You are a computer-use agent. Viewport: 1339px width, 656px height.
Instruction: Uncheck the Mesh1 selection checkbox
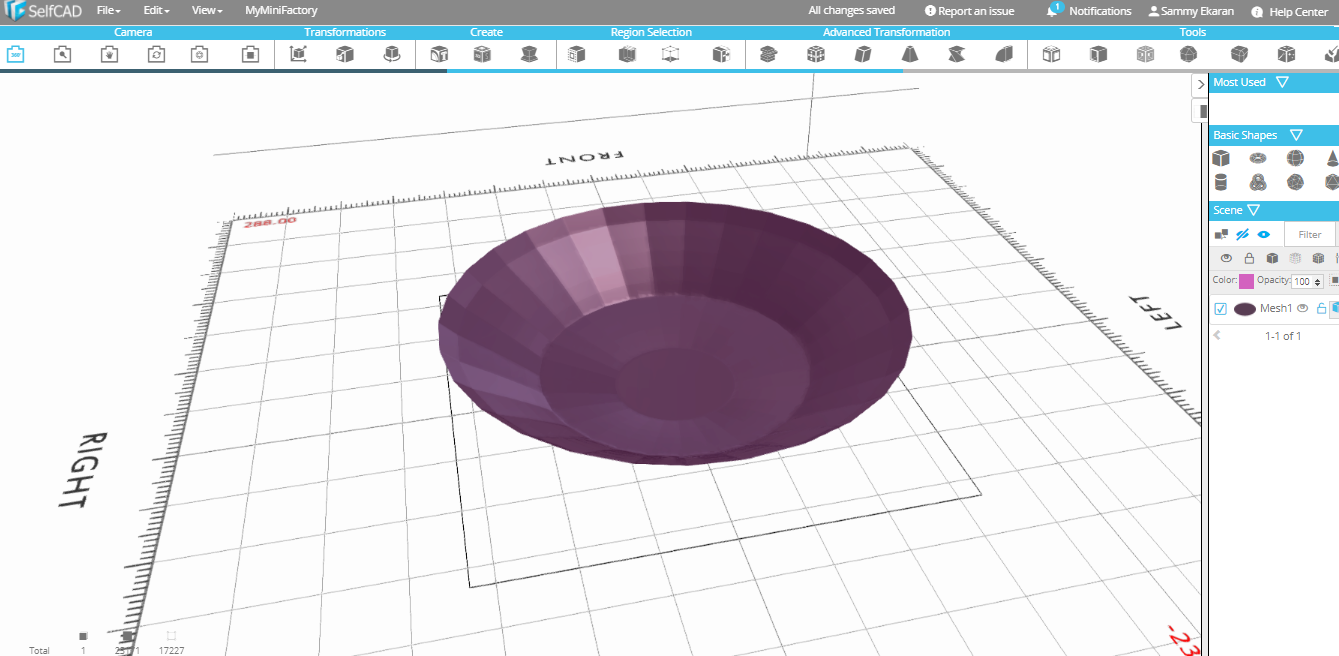point(1220,308)
